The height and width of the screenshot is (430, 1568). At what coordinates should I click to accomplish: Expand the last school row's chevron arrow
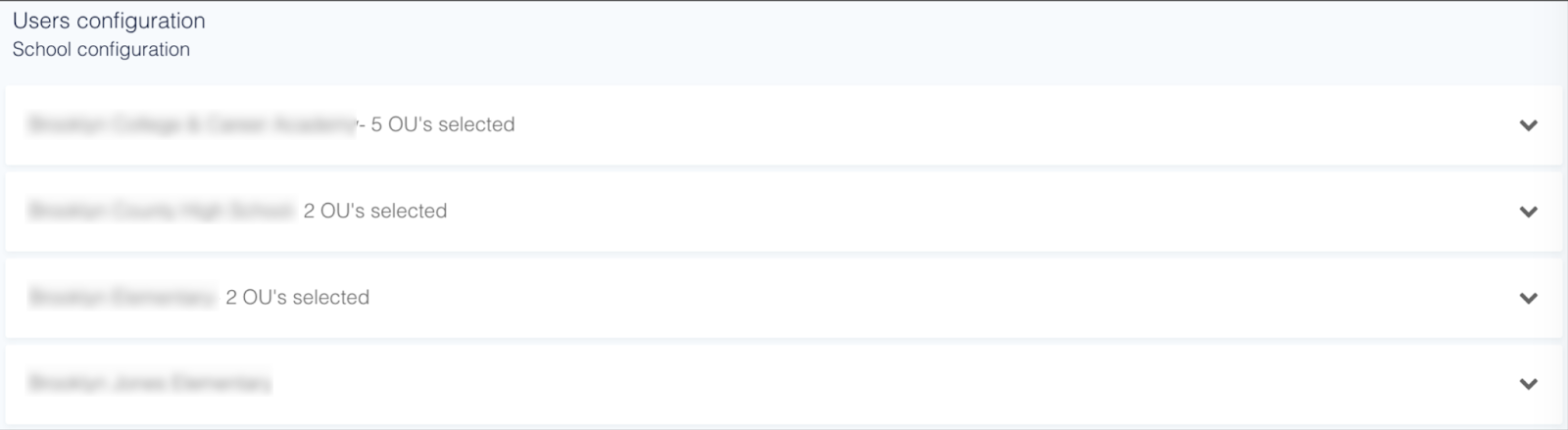pyautogui.click(x=1528, y=384)
